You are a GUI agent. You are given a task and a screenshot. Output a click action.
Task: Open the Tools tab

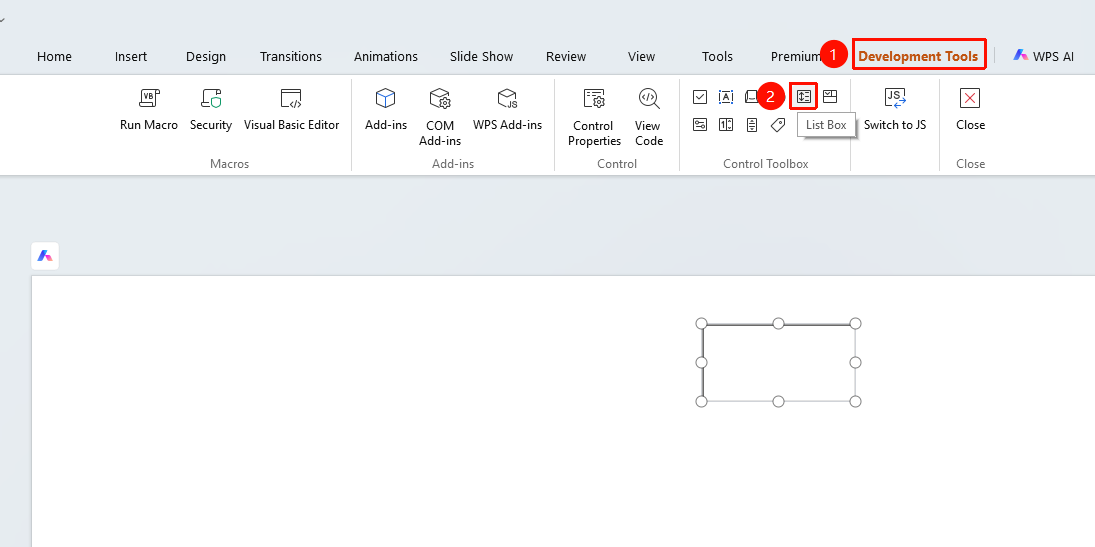pyautogui.click(x=717, y=57)
